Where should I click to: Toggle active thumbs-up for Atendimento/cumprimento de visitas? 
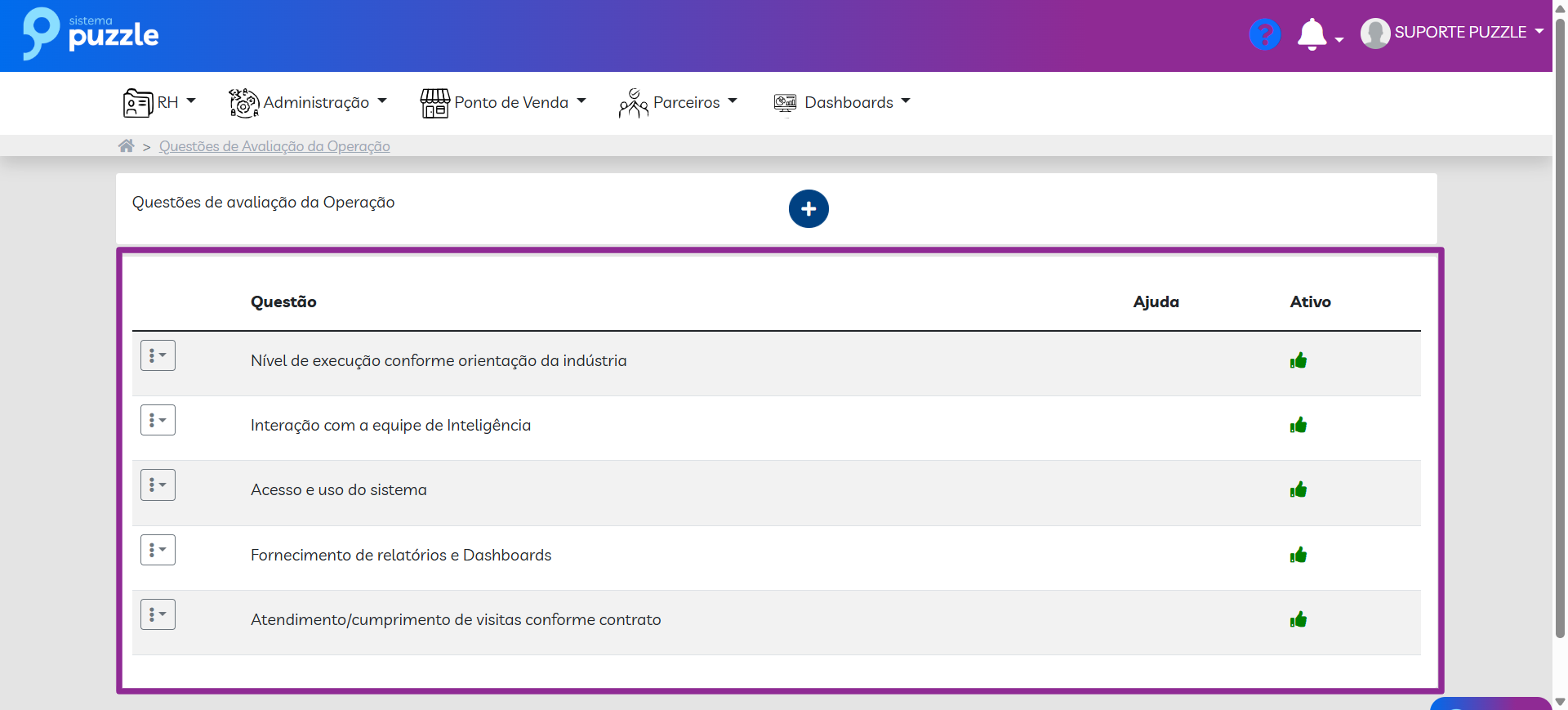click(x=1298, y=620)
